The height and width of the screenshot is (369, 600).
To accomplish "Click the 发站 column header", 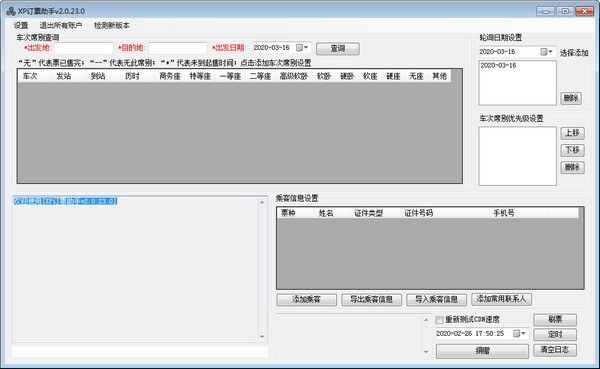I will tap(64, 76).
